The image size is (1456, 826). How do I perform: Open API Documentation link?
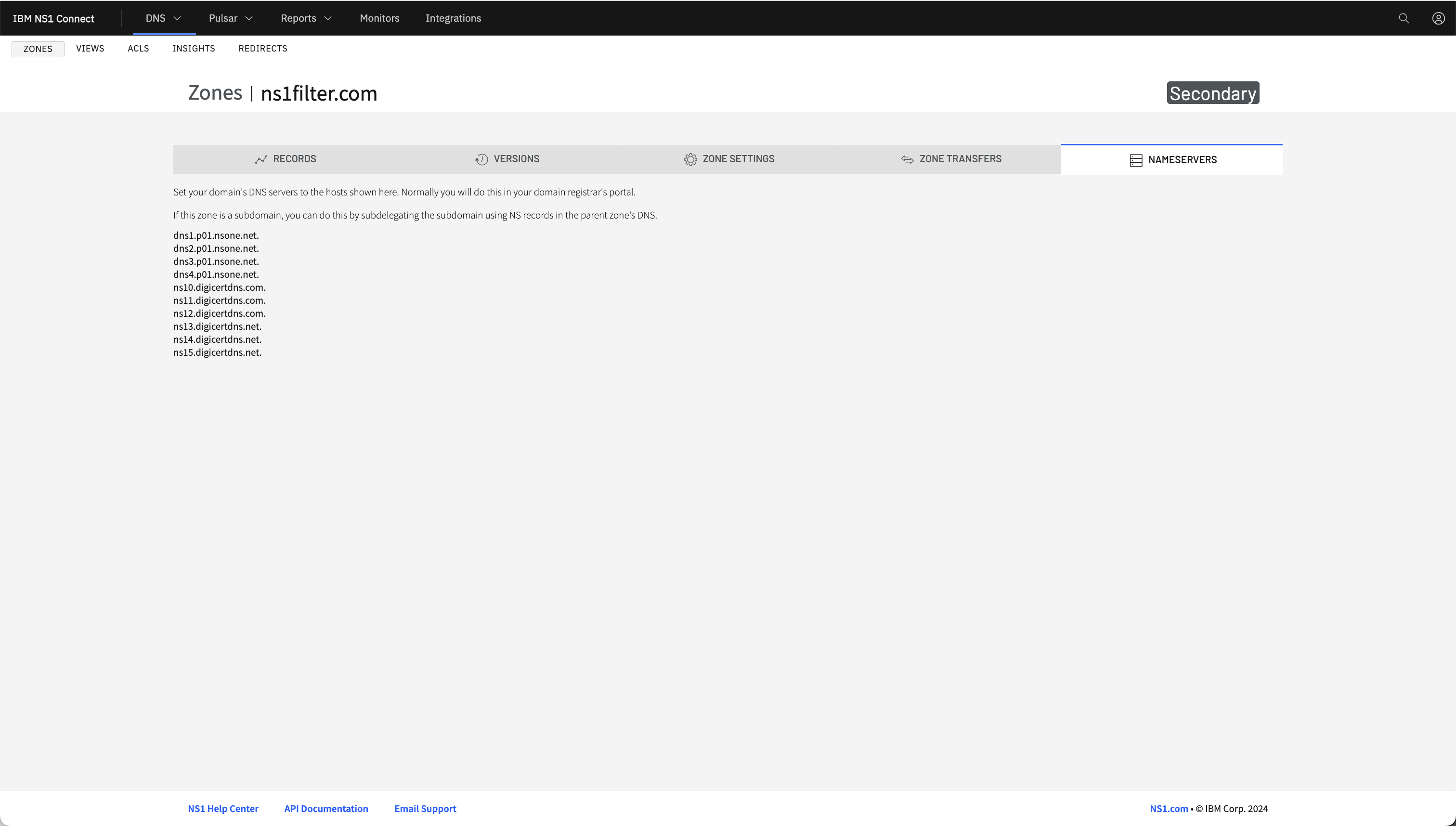coord(326,808)
